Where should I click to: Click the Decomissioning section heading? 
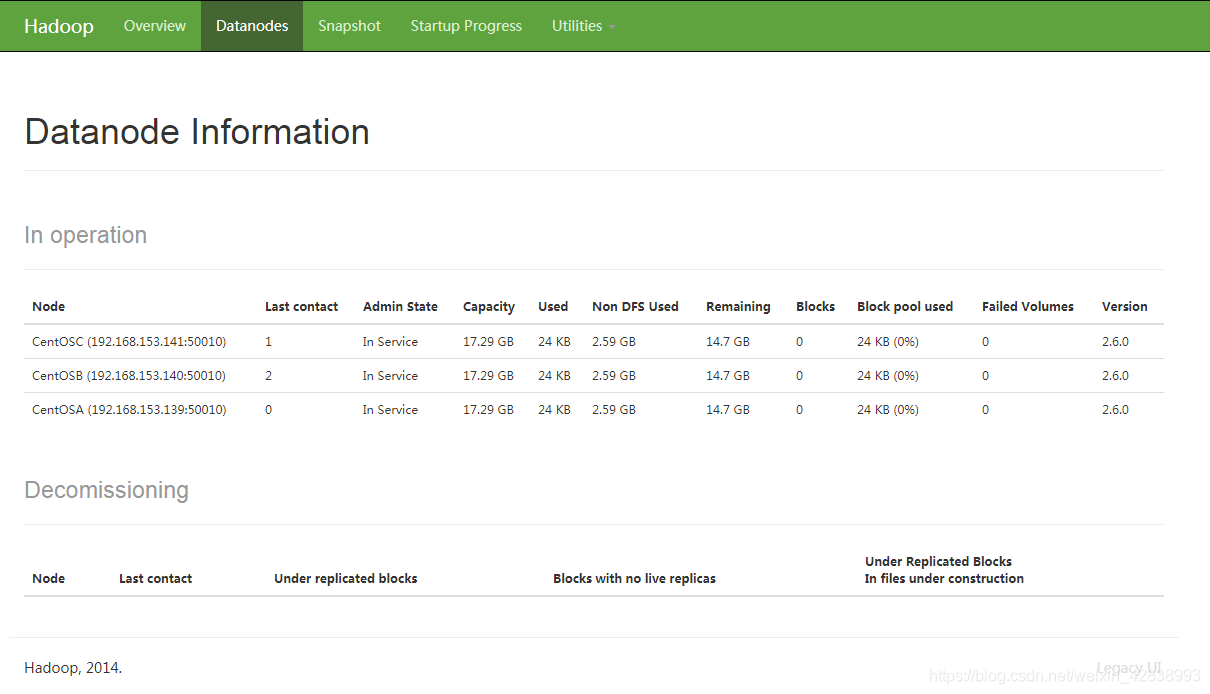pos(106,490)
